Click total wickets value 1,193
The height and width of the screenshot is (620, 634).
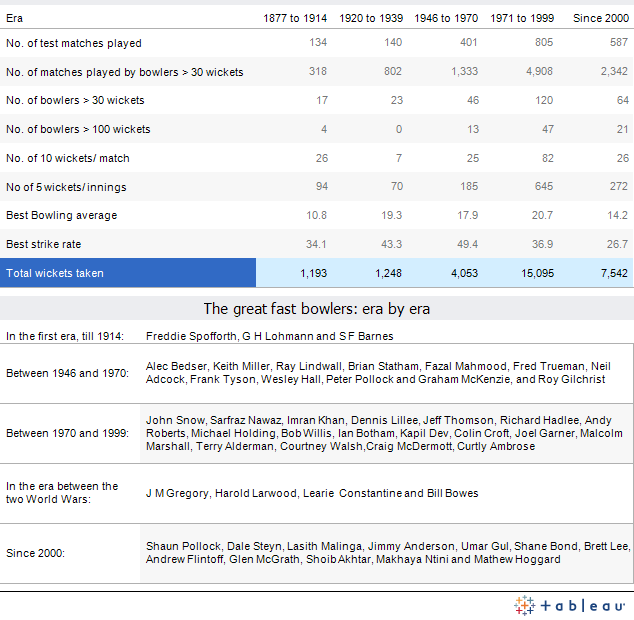tap(313, 273)
